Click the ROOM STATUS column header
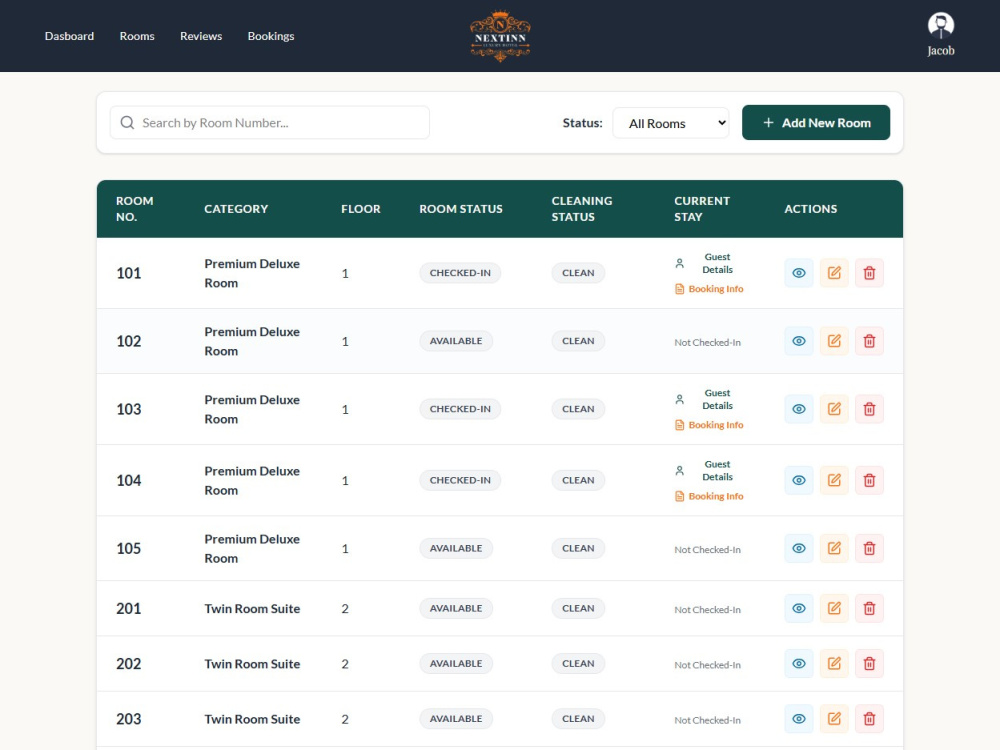 click(x=460, y=209)
